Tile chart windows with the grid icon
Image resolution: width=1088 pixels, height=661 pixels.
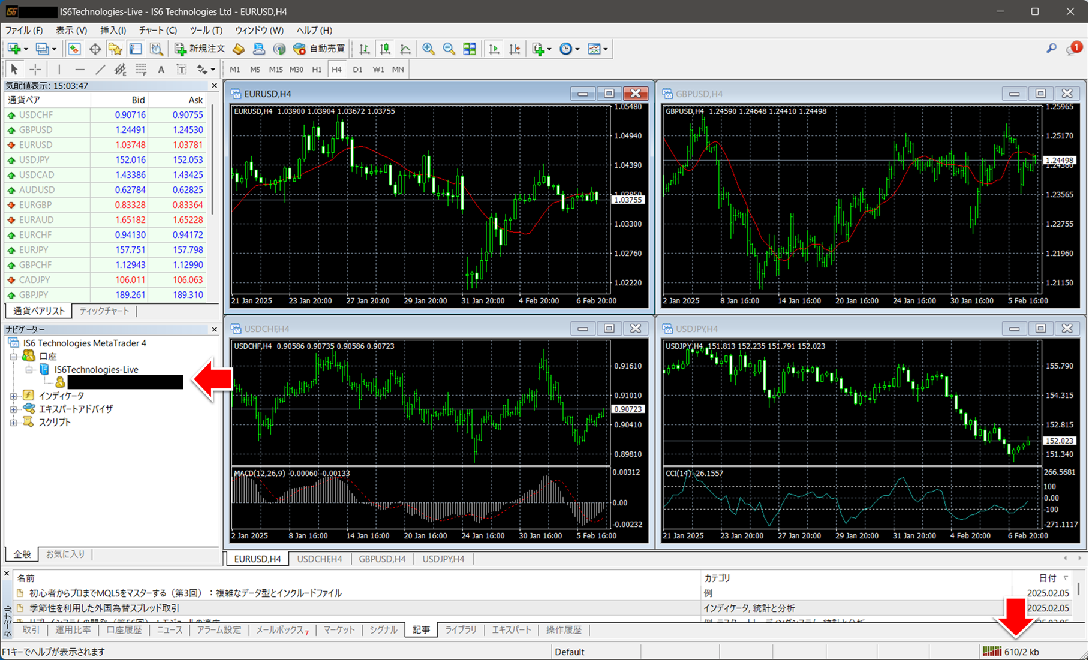(470, 49)
